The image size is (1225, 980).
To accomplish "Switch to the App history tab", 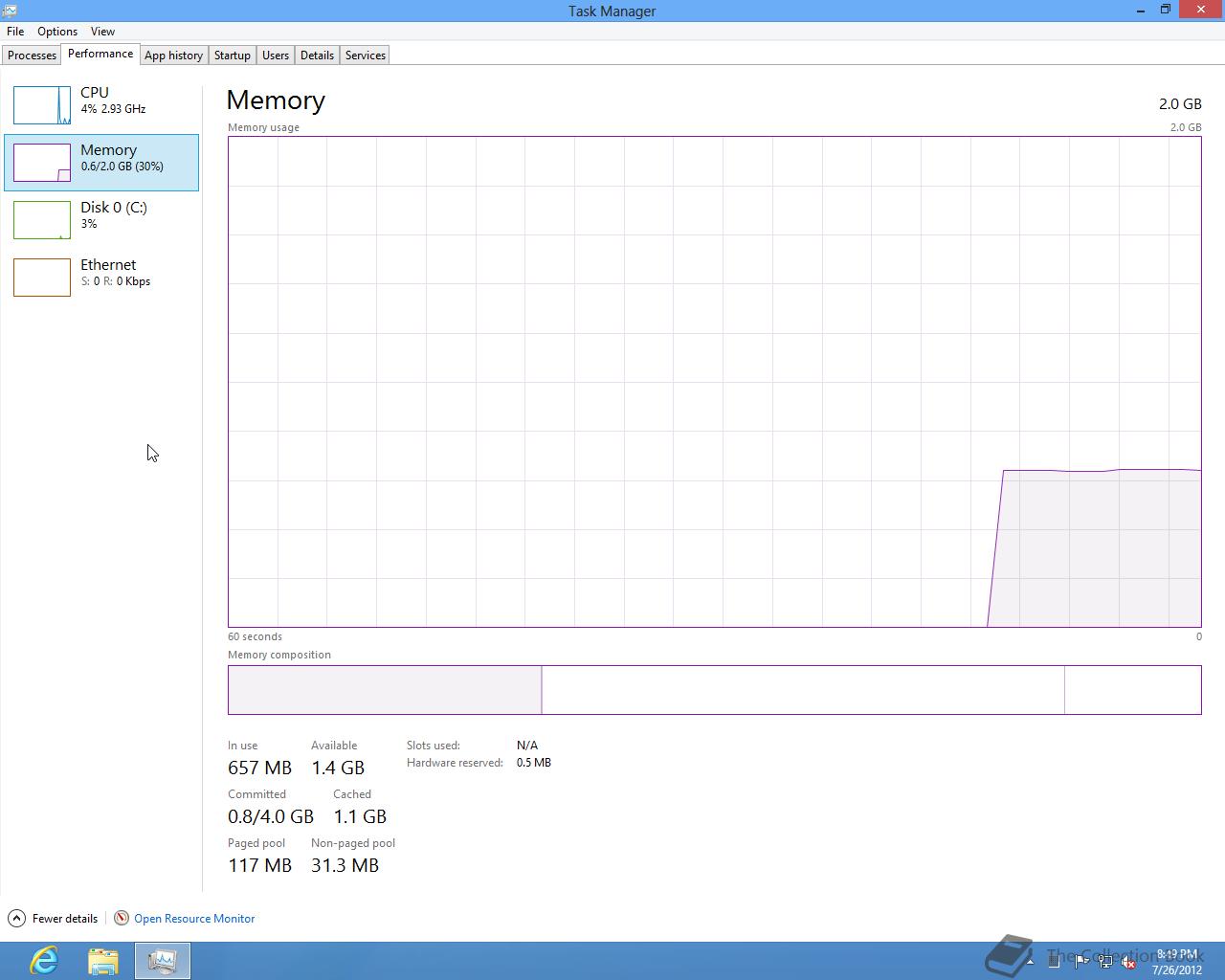I will pos(173,56).
